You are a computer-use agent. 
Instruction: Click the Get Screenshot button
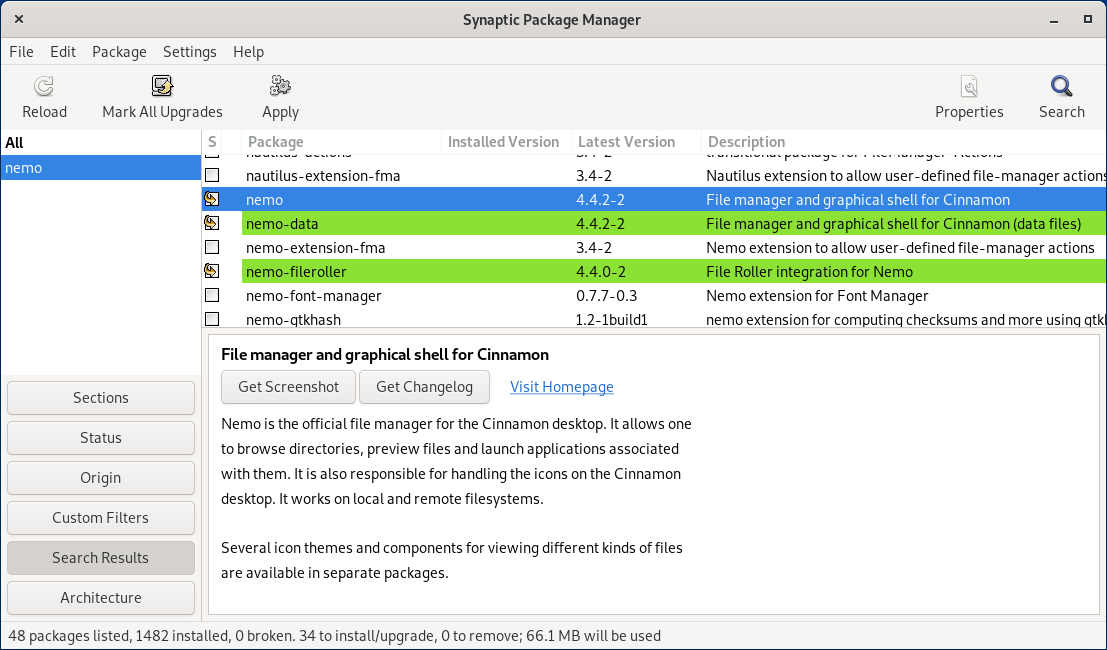point(288,387)
